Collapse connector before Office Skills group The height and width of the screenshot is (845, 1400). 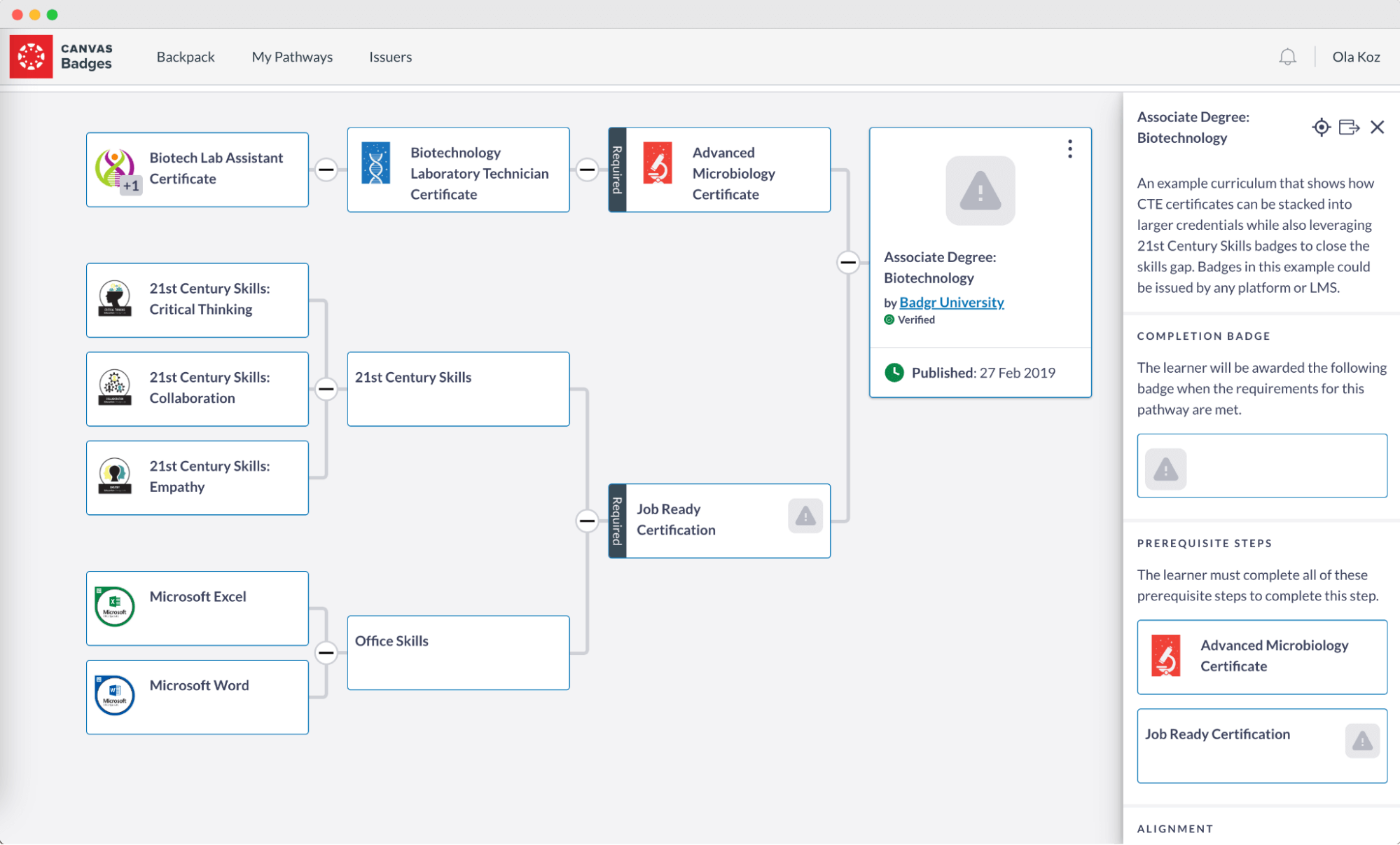(x=326, y=652)
